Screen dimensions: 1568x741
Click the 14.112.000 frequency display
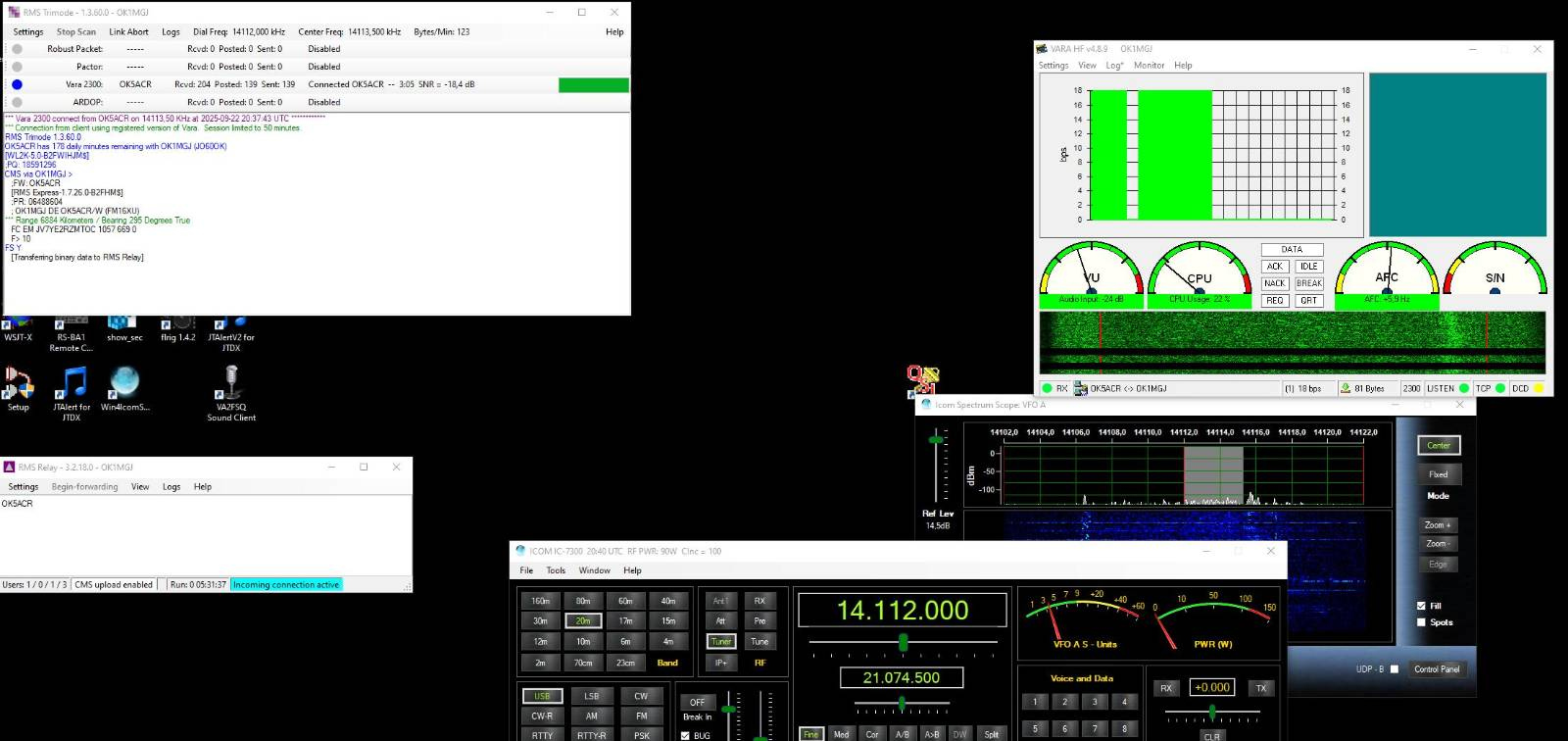[x=902, y=611]
